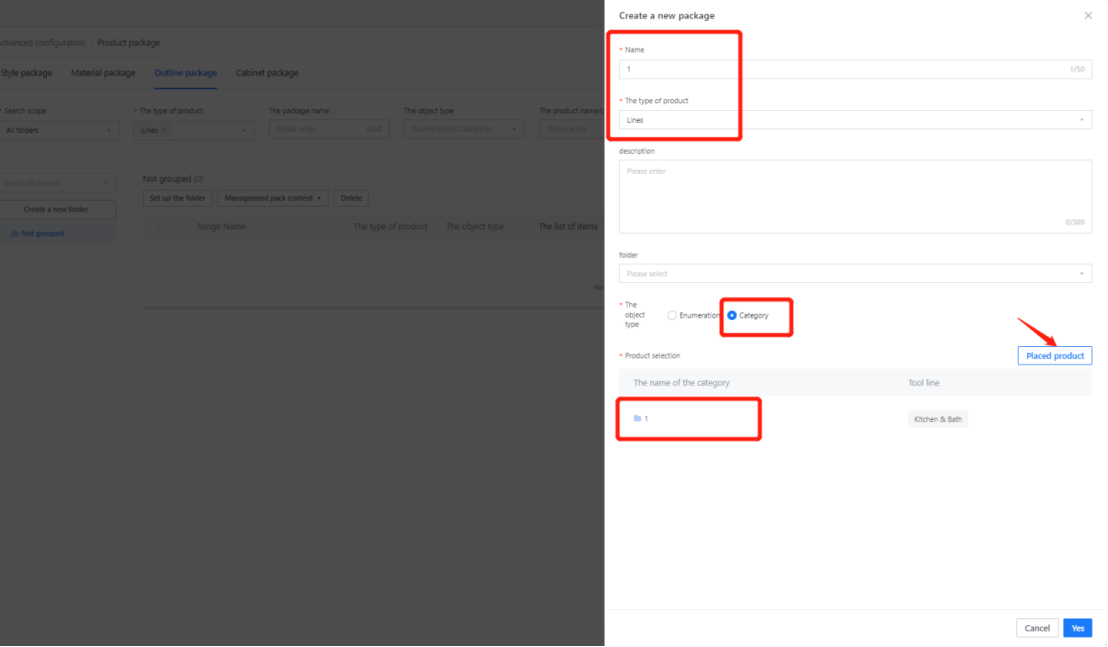
Task: Click The object type column header in table
Action: pos(475,227)
